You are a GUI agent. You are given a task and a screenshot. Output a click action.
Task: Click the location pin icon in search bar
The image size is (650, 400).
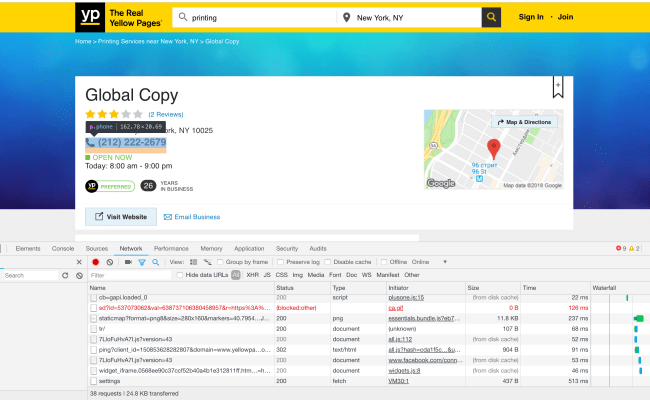[x=347, y=17]
